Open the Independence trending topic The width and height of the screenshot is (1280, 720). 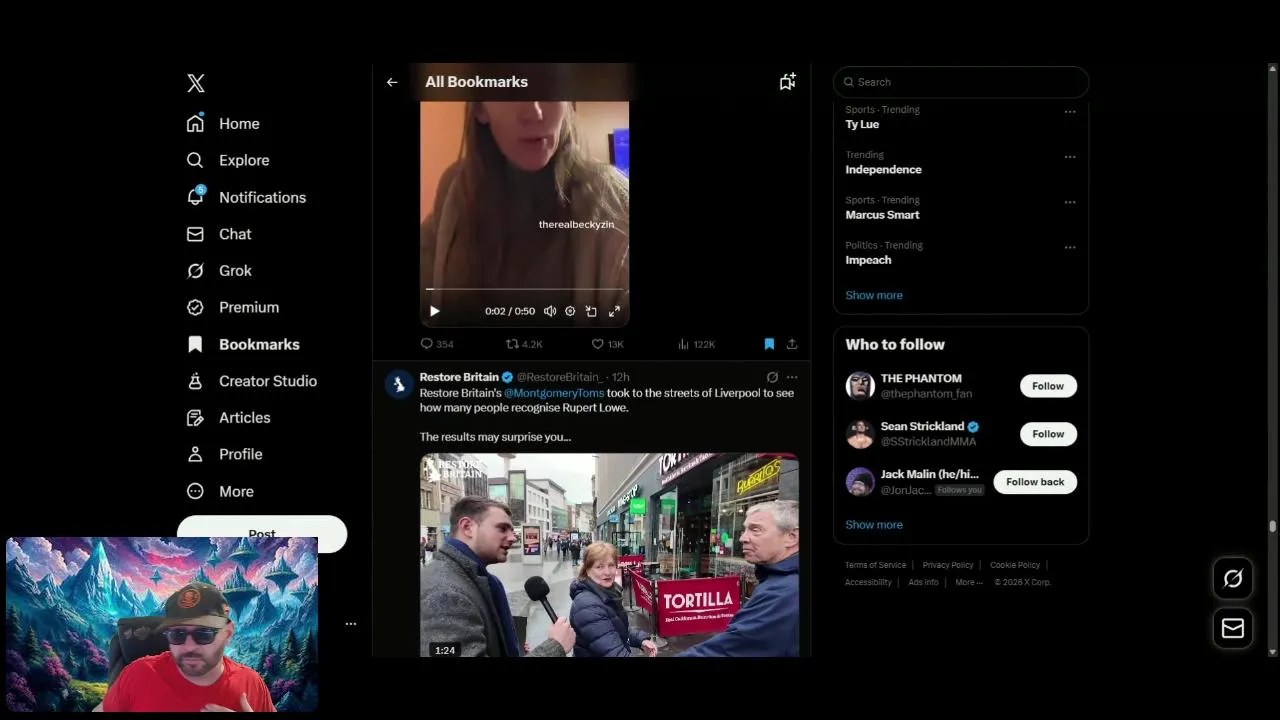click(883, 169)
